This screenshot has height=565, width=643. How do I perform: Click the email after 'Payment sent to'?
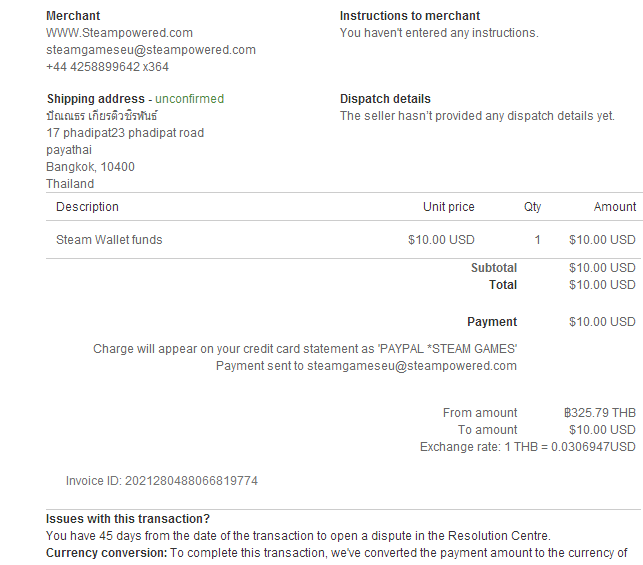click(x=412, y=366)
